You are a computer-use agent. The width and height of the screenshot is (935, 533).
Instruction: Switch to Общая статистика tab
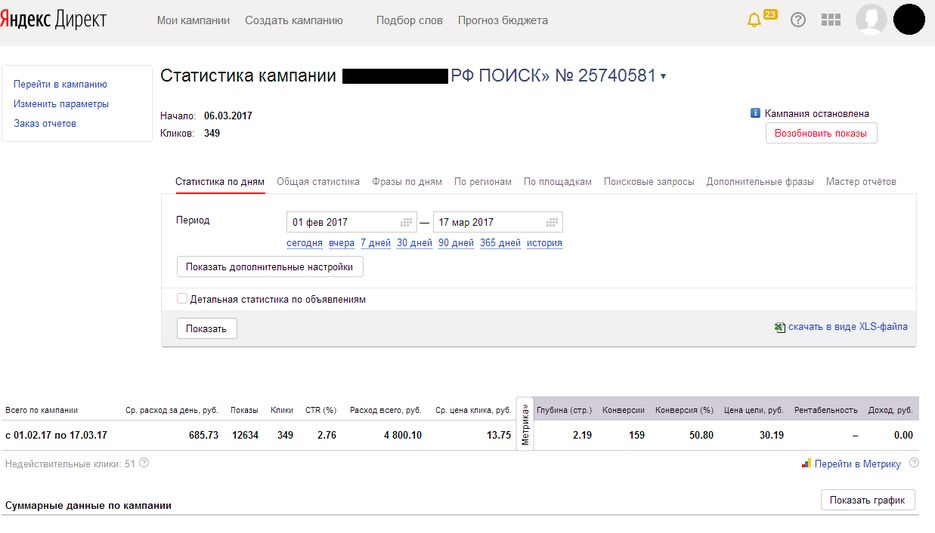tap(318, 181)
